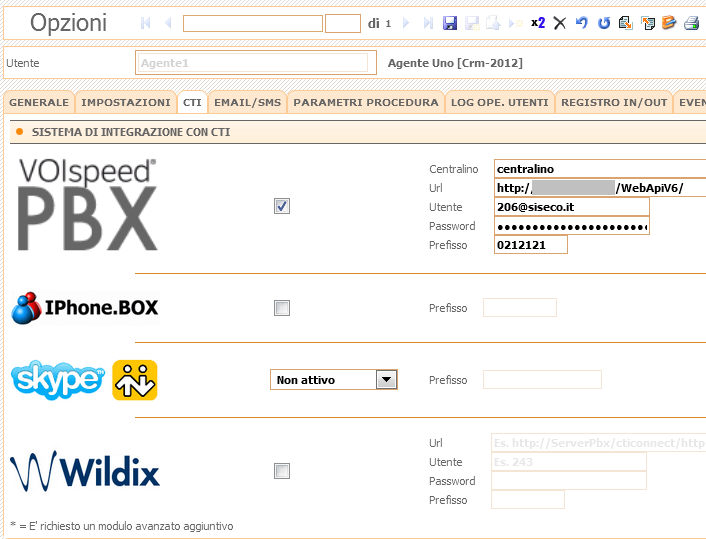The width and height of the screenshot is (706, 539).
Task: Click the wide toolbar search field
Action: pos(253,23)
